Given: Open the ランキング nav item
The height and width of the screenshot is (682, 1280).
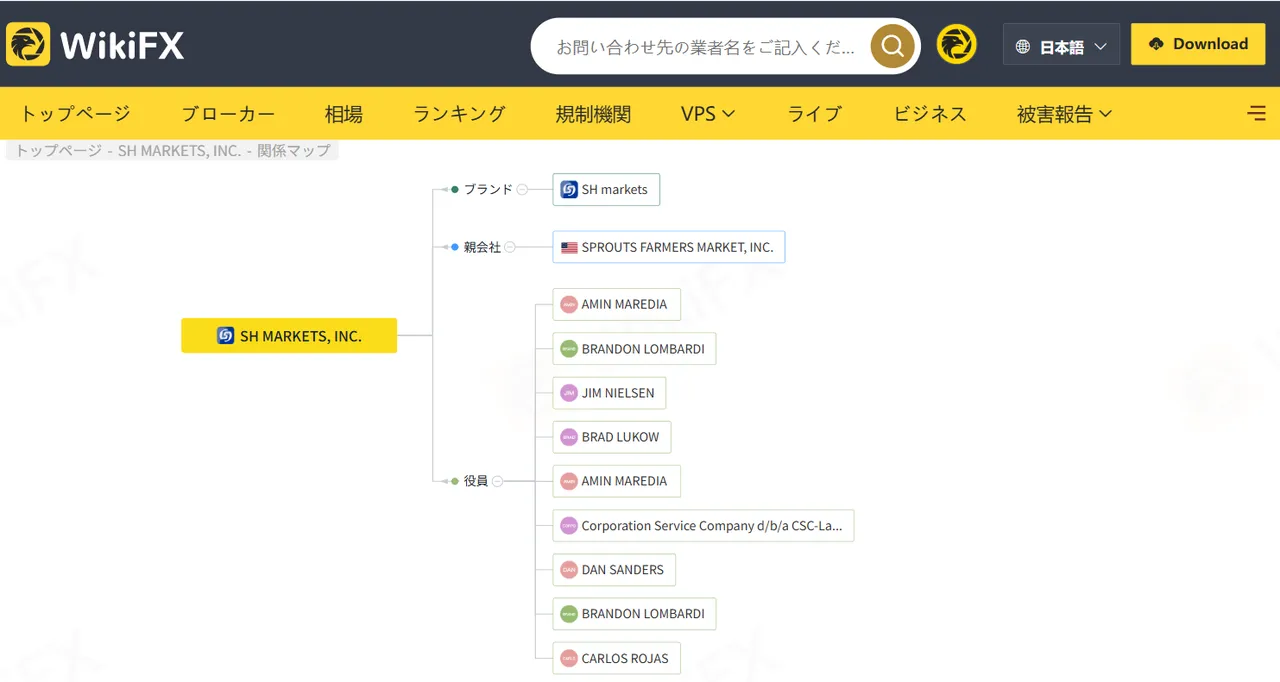Looking at the screenshot, I should (x=459, y=114).
